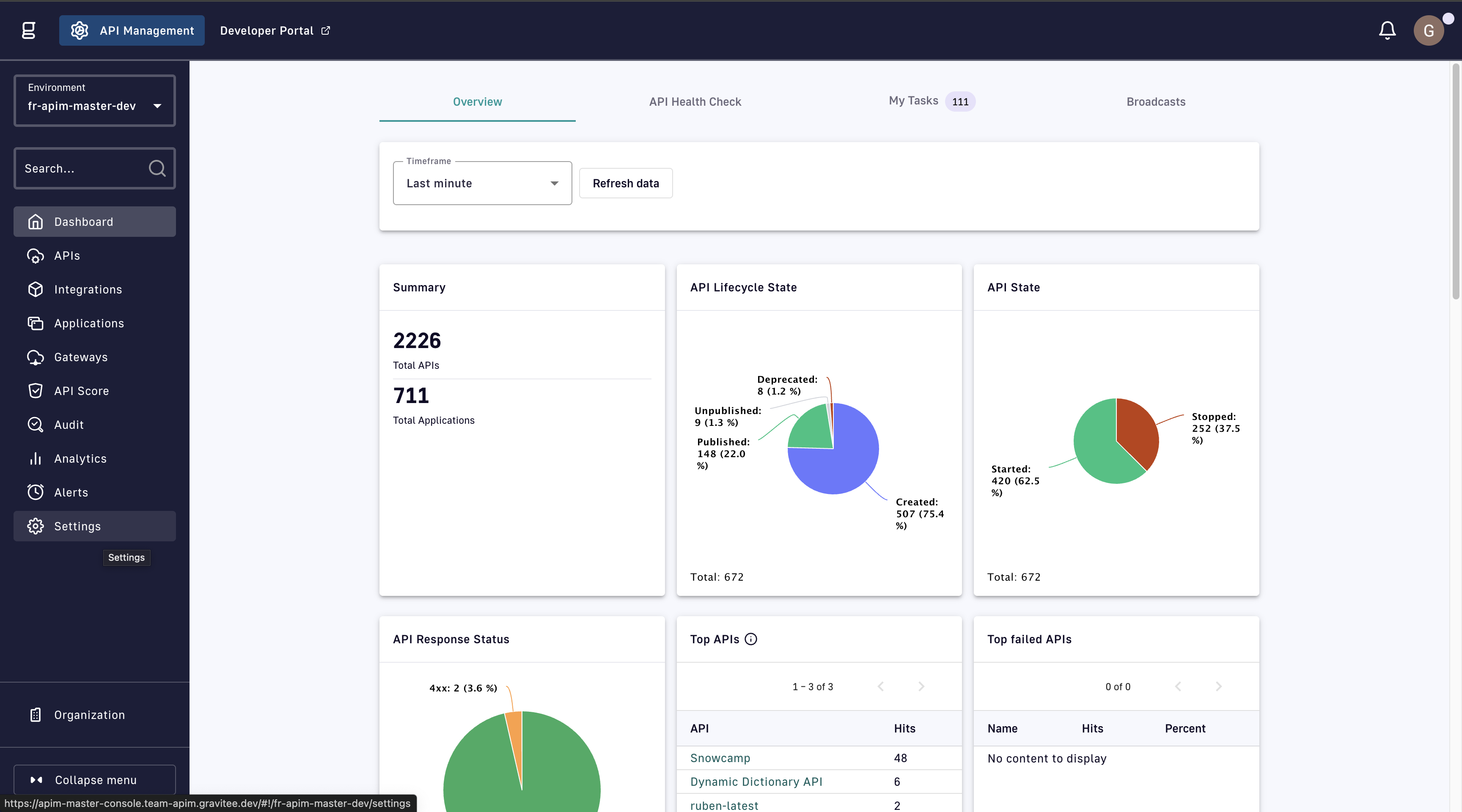Click the search magnifier icon

coord(157,168)
